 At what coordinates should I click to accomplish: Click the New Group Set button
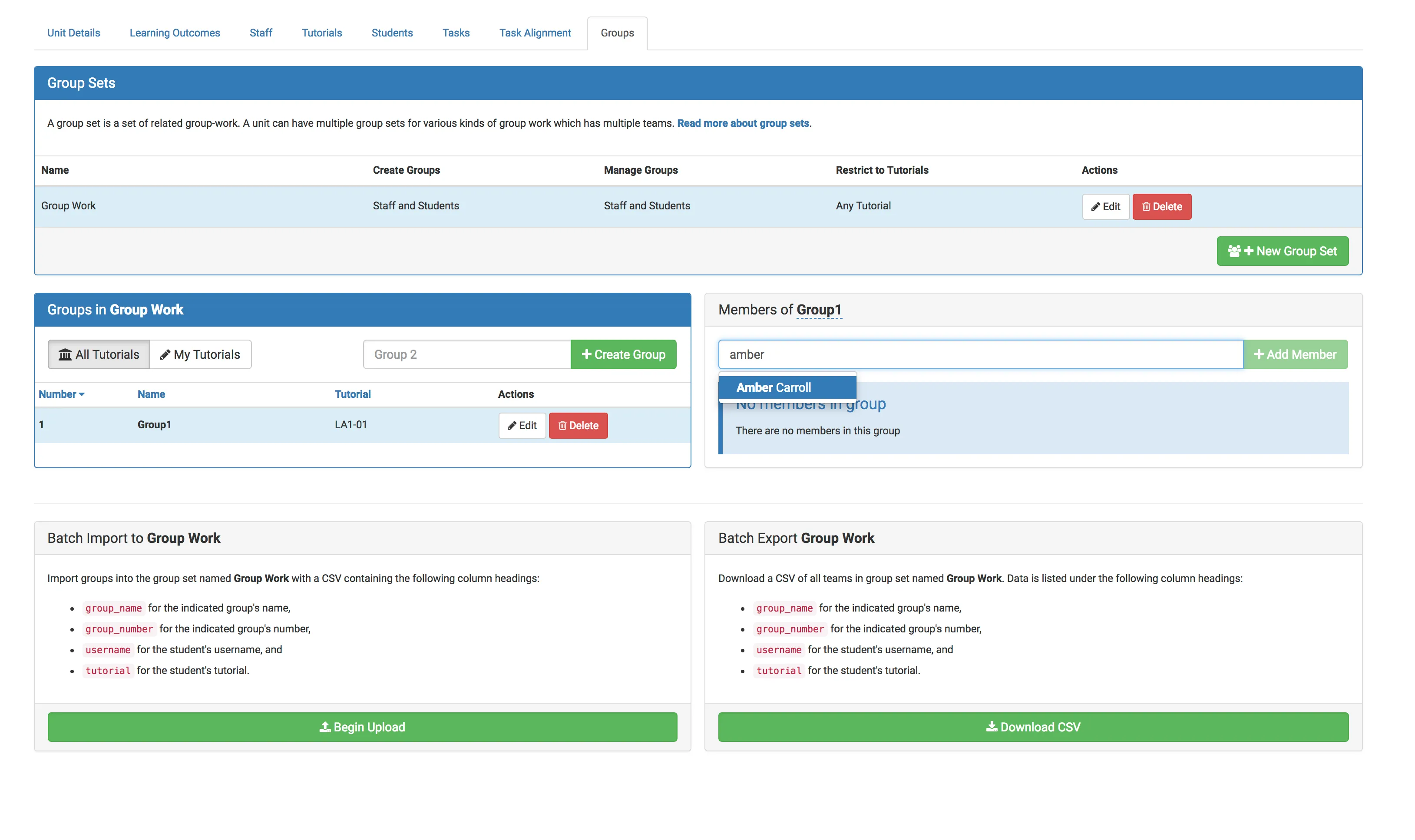pos(1282,251)
